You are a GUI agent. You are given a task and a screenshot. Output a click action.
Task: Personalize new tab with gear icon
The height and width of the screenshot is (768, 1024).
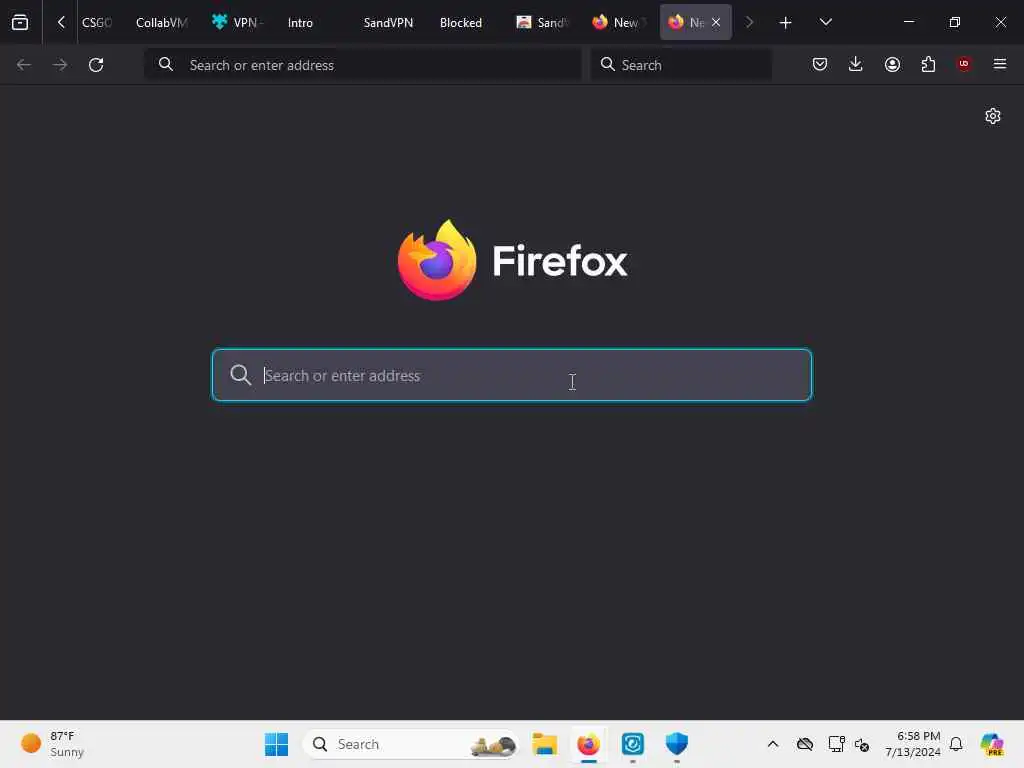[x=993, y=116]
